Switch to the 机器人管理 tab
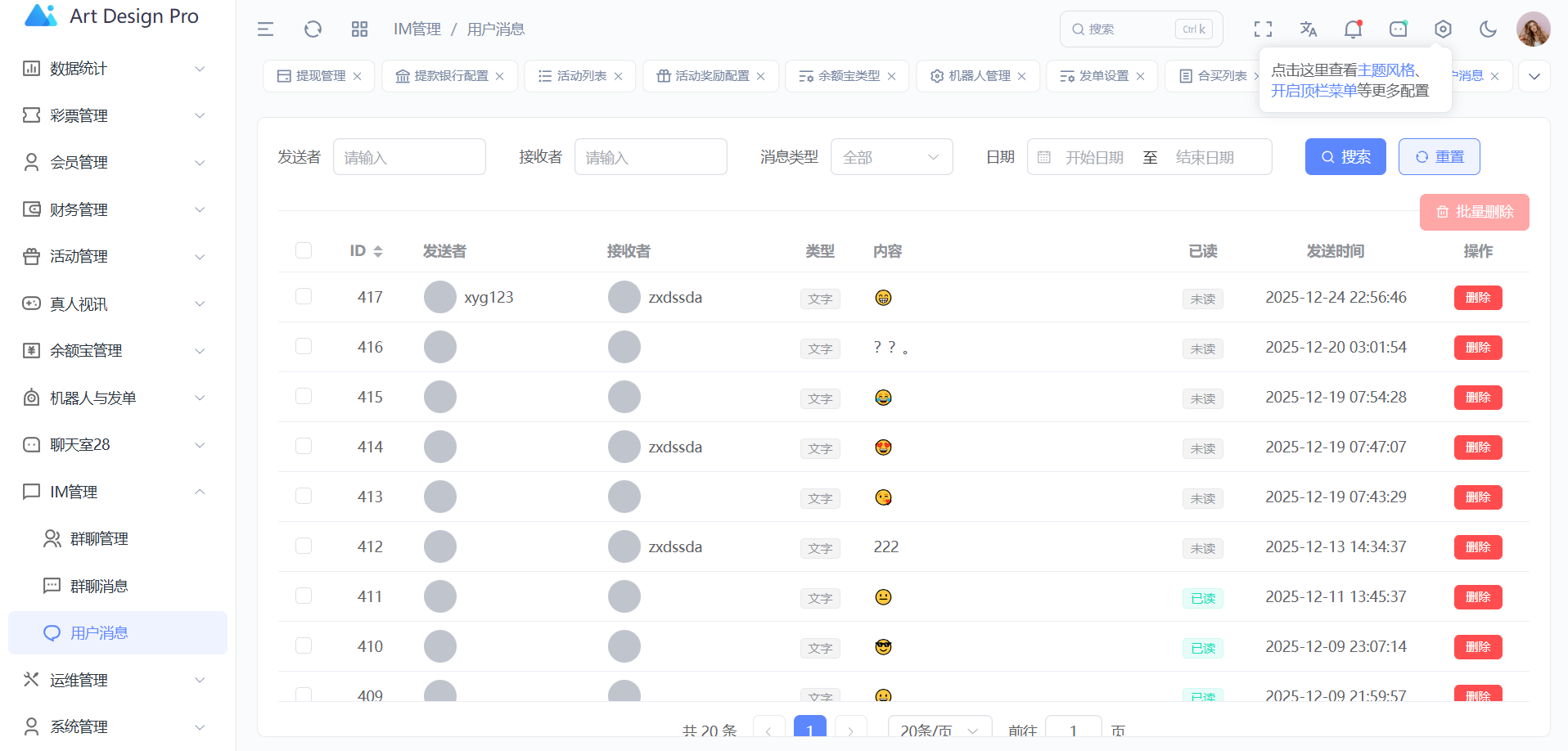 click(x=979, y=76)
